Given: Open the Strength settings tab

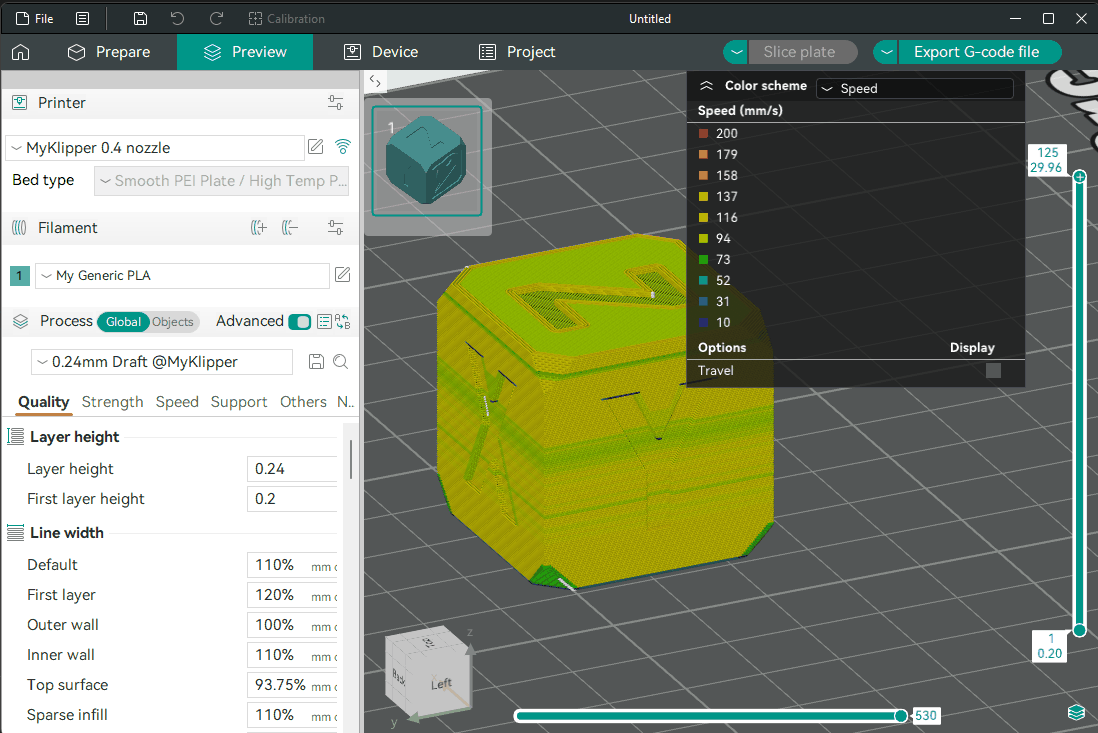Looking at the screenshot, I should 112,402.
